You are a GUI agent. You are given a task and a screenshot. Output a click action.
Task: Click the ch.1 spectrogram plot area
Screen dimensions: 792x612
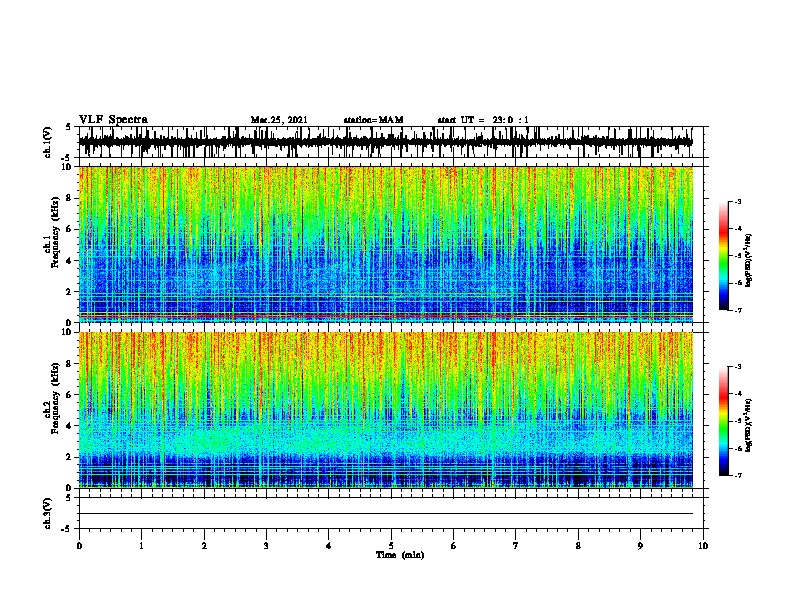385,244
